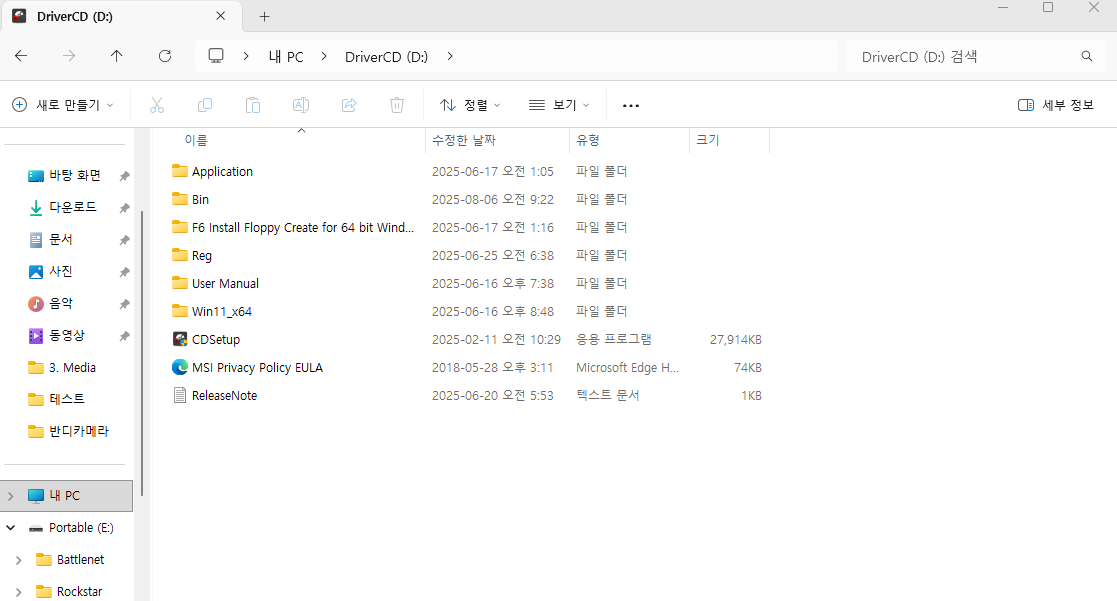Click the Share icon in toolbar
Image resolution: width=1117 pixels, height=601 pixels.
(349, 105)
